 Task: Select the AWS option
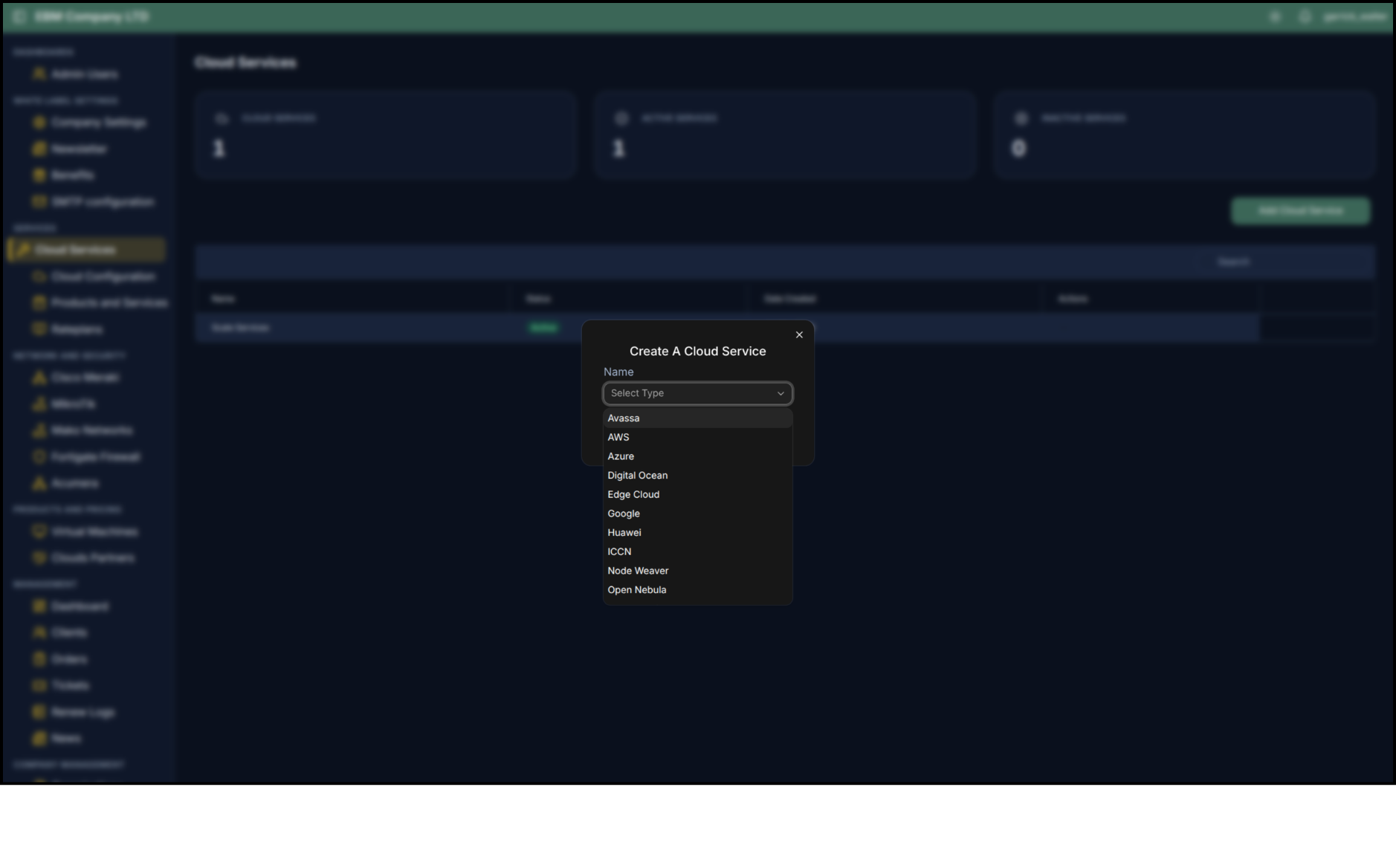click(697, 438)
